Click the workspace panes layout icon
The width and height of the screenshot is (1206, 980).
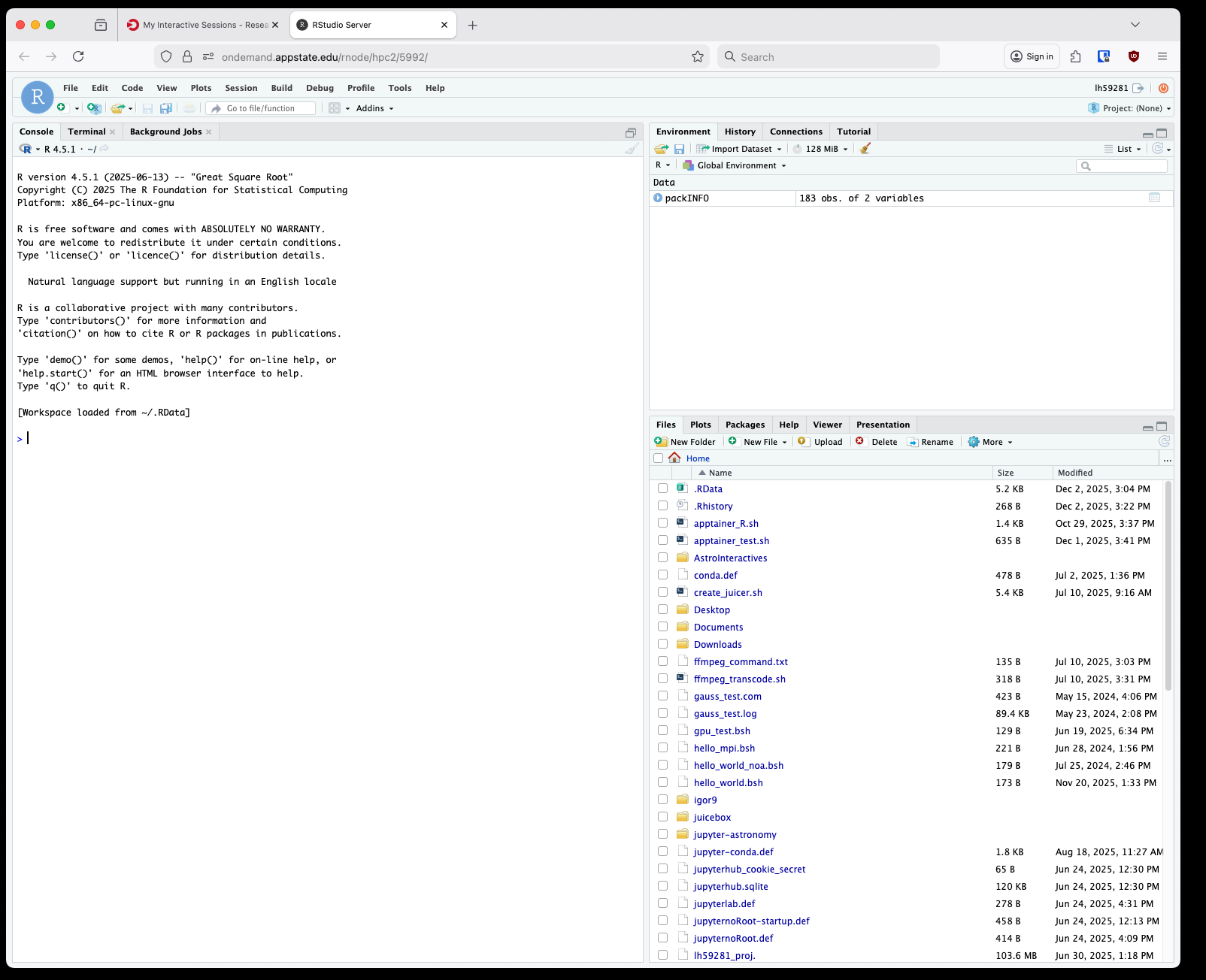[x=335, y=108]
